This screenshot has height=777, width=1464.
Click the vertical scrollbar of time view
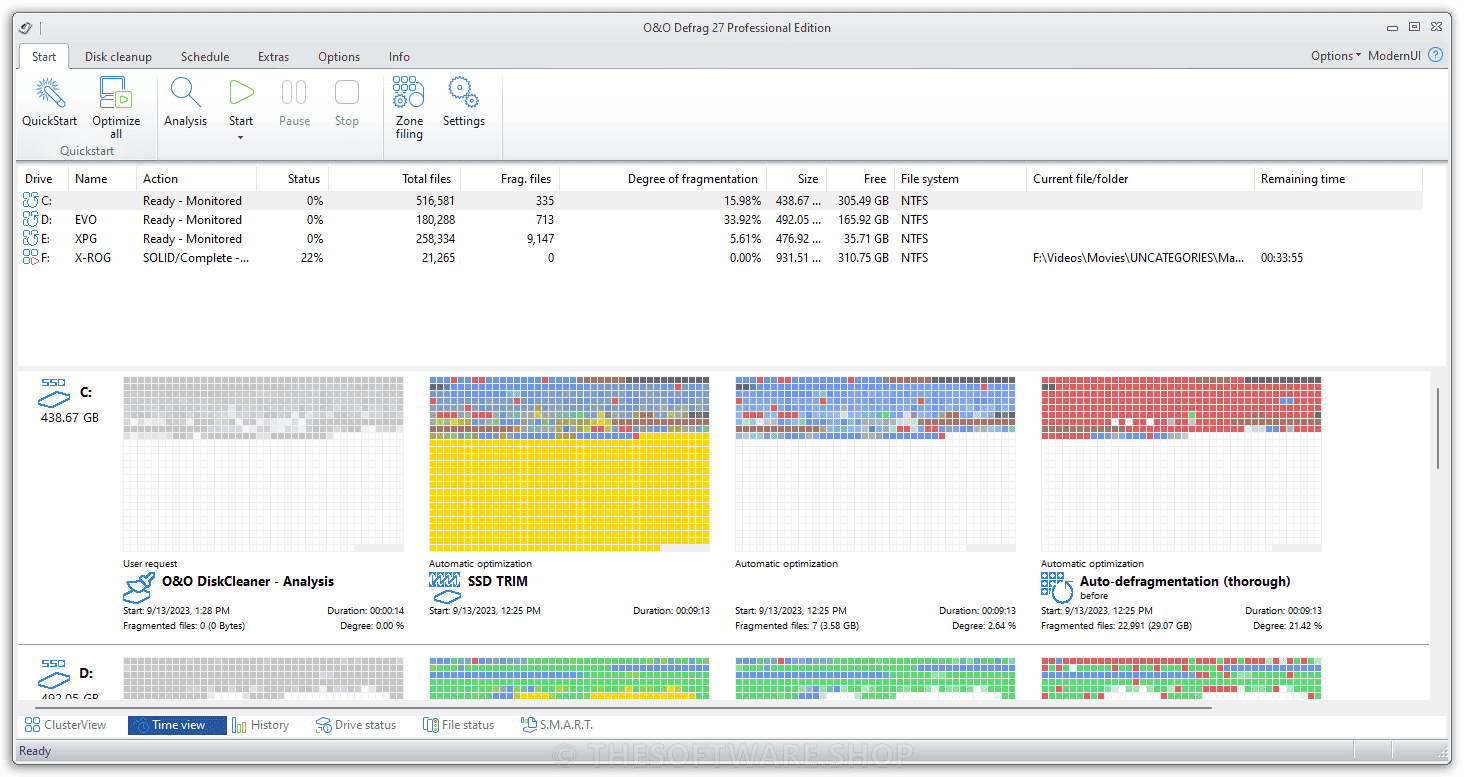[1438, 429]
